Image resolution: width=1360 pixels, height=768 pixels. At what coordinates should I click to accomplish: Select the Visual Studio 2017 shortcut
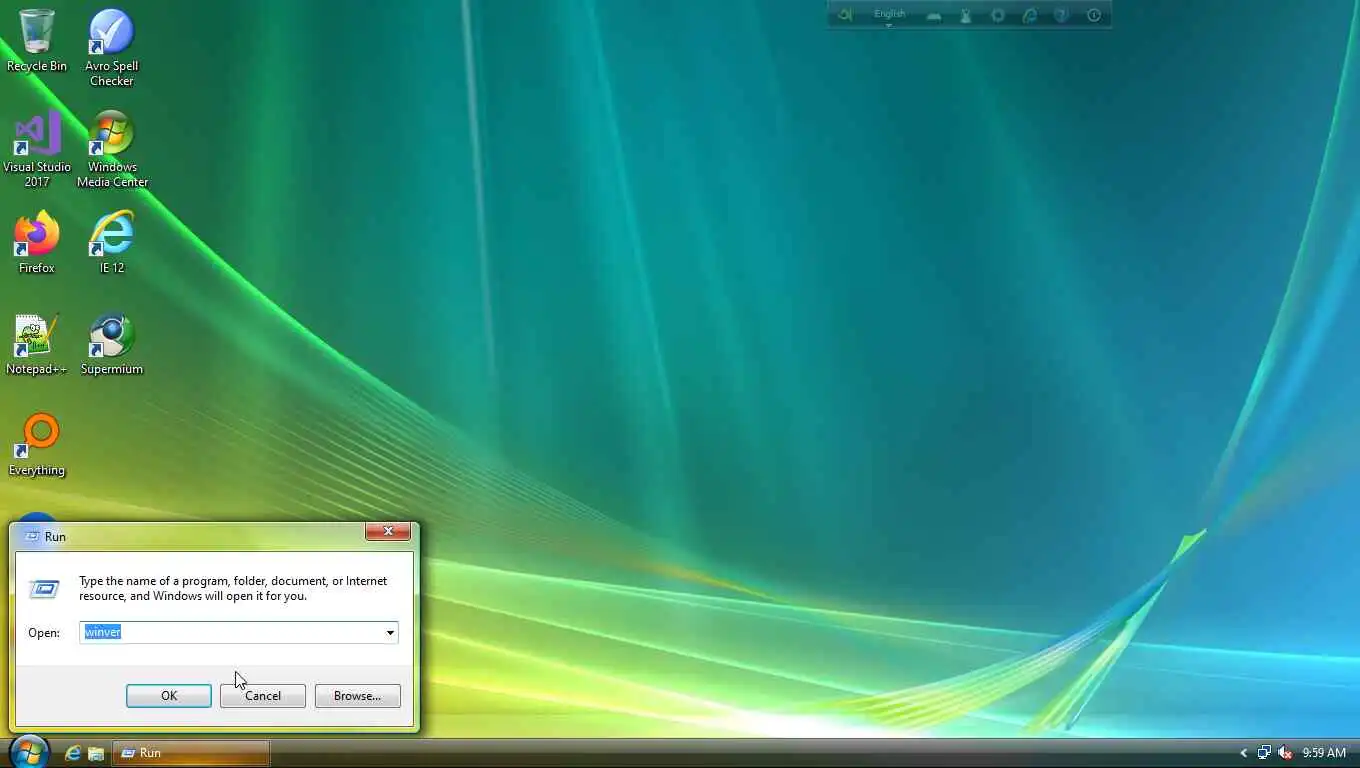[x=37, y=148]
